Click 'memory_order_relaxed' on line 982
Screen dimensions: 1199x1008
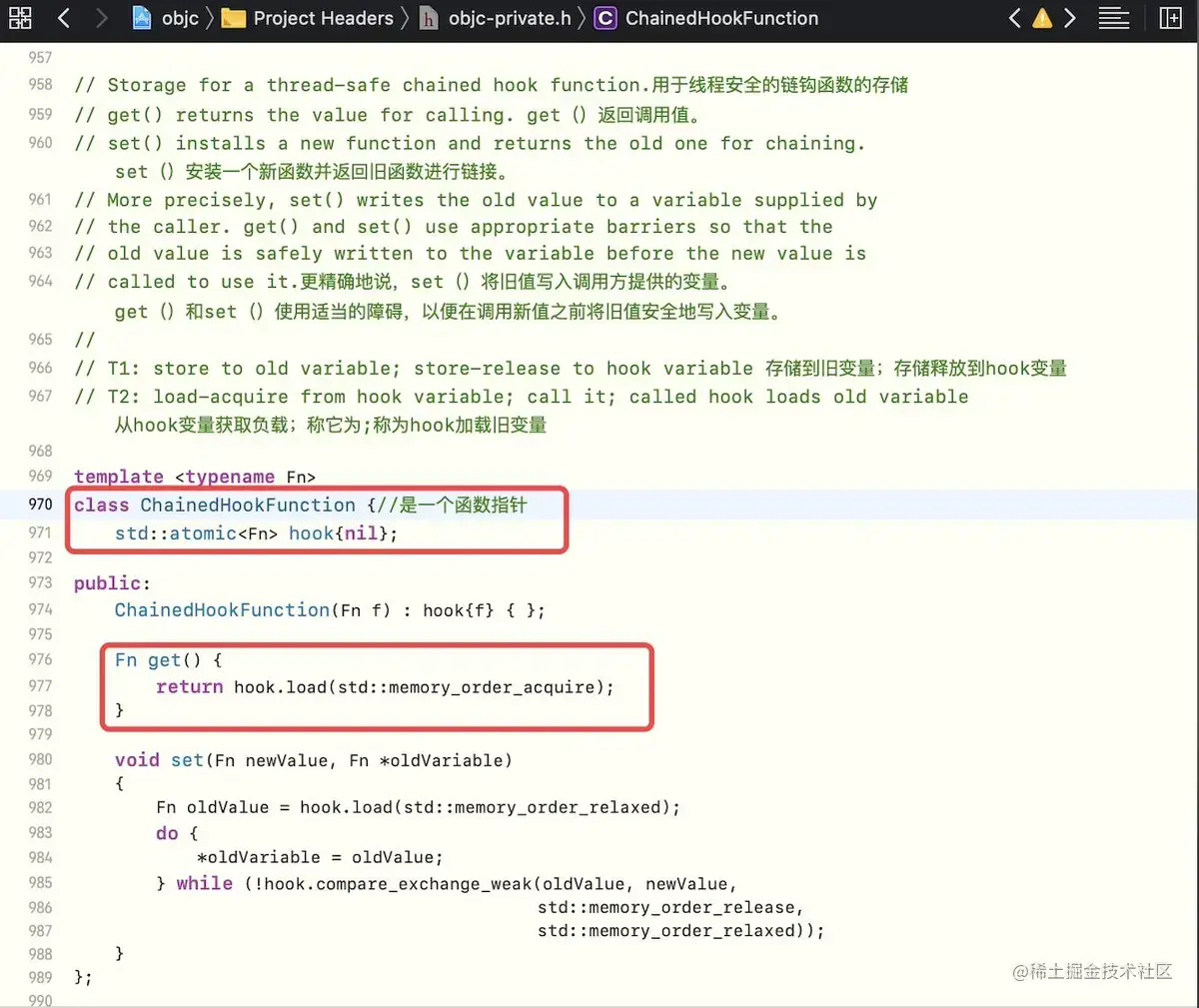[x=557, y=807]
